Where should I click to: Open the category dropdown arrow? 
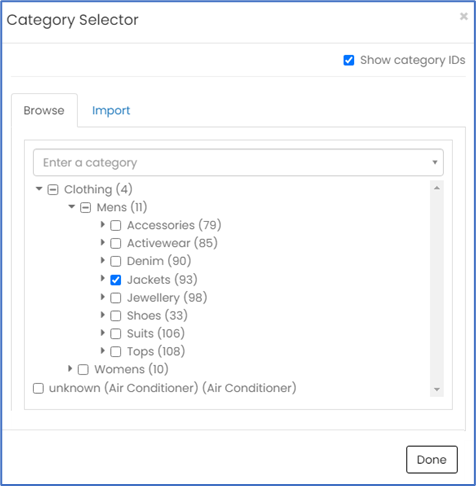pos(435,162)
